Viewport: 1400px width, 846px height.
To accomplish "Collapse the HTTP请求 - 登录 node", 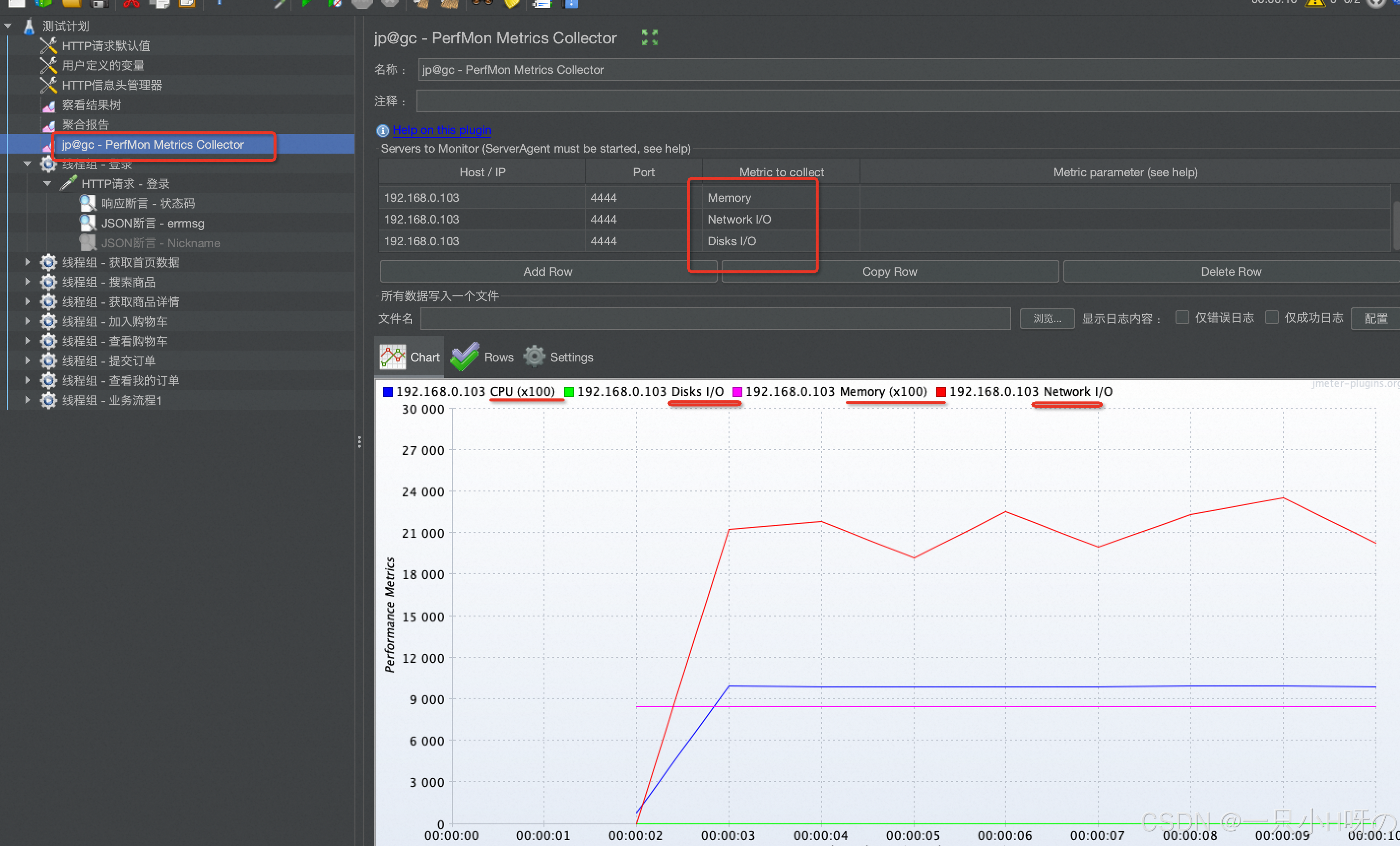I will 47,184.
